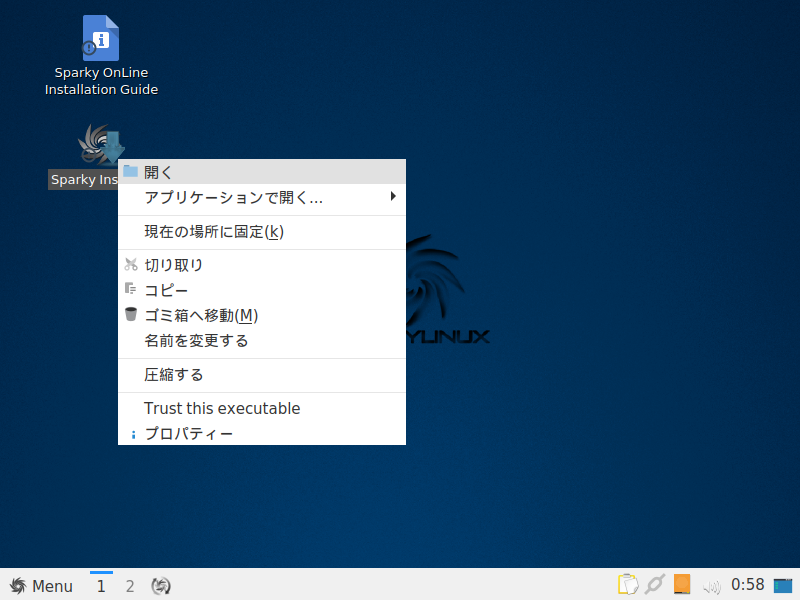
Task: Click the network disconnected tray icon
Action: 655,585
